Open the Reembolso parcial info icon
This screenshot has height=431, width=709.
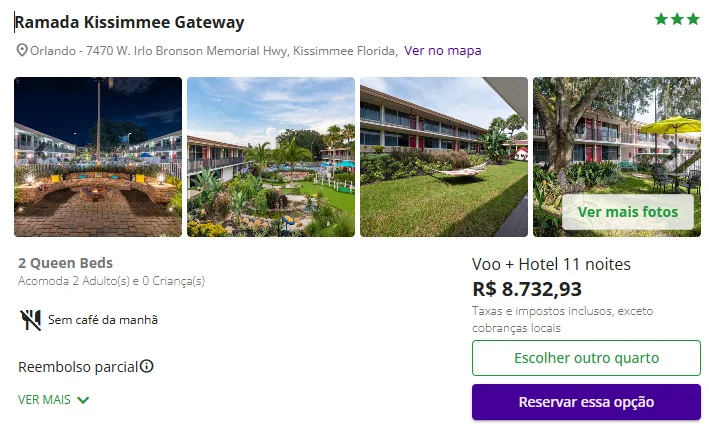click(x=147, y=366)
